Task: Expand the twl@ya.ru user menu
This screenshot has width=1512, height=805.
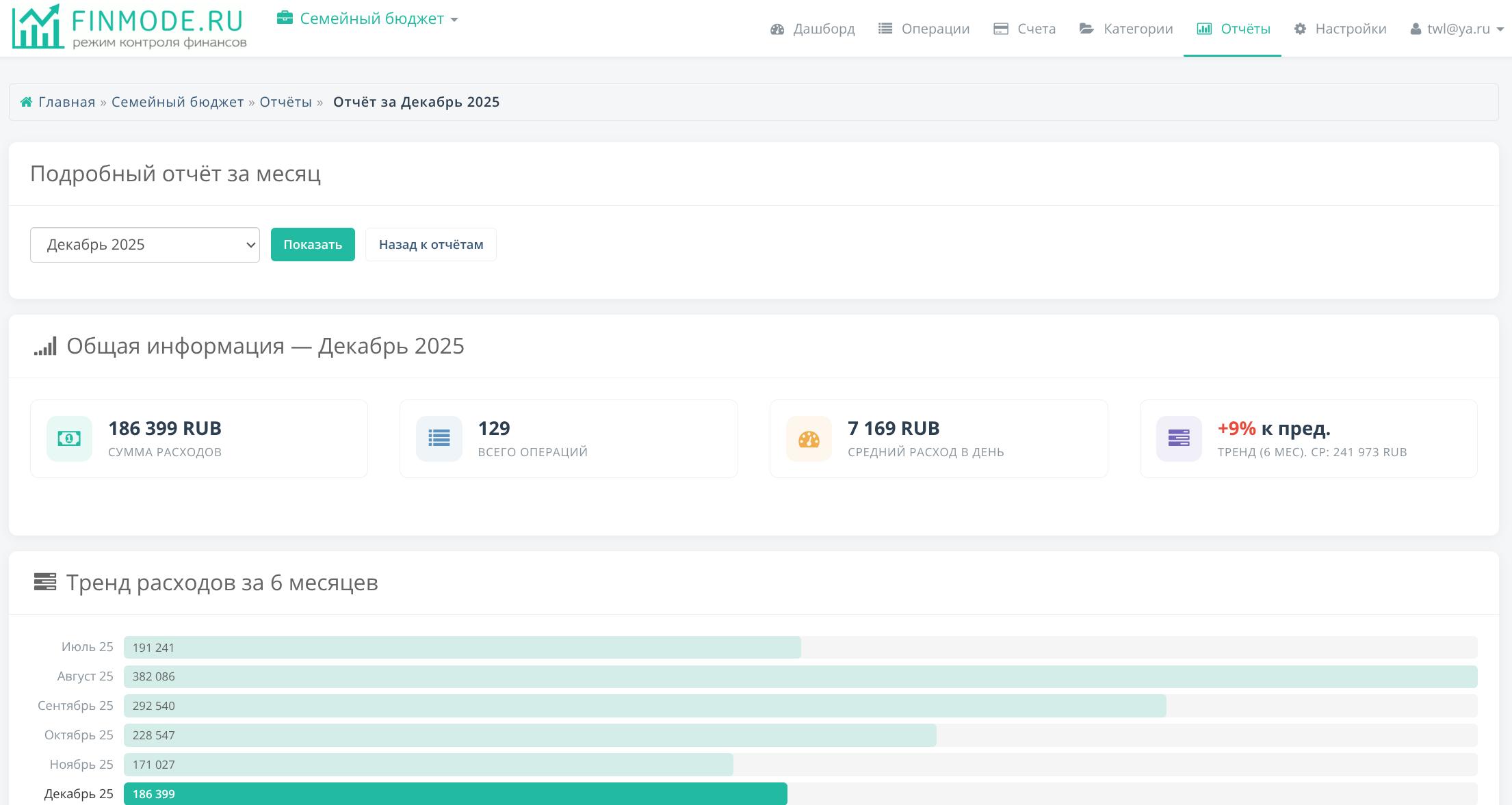Action: point(1457,29)
